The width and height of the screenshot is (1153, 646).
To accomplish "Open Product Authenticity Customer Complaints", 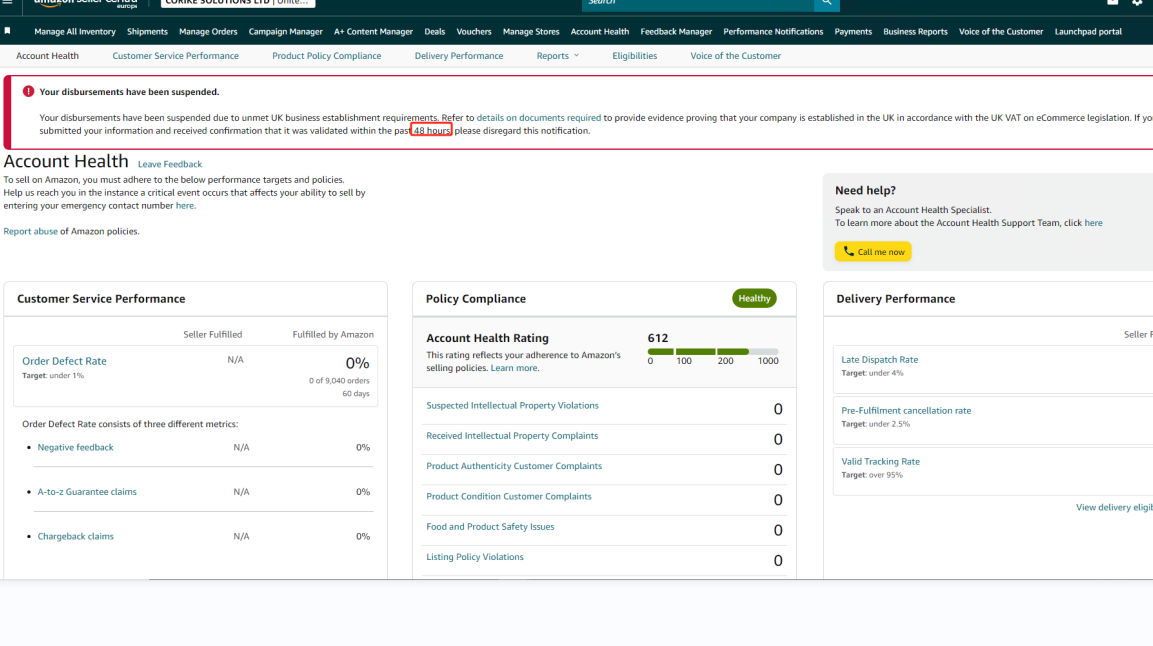I will (x=514, y=466).
